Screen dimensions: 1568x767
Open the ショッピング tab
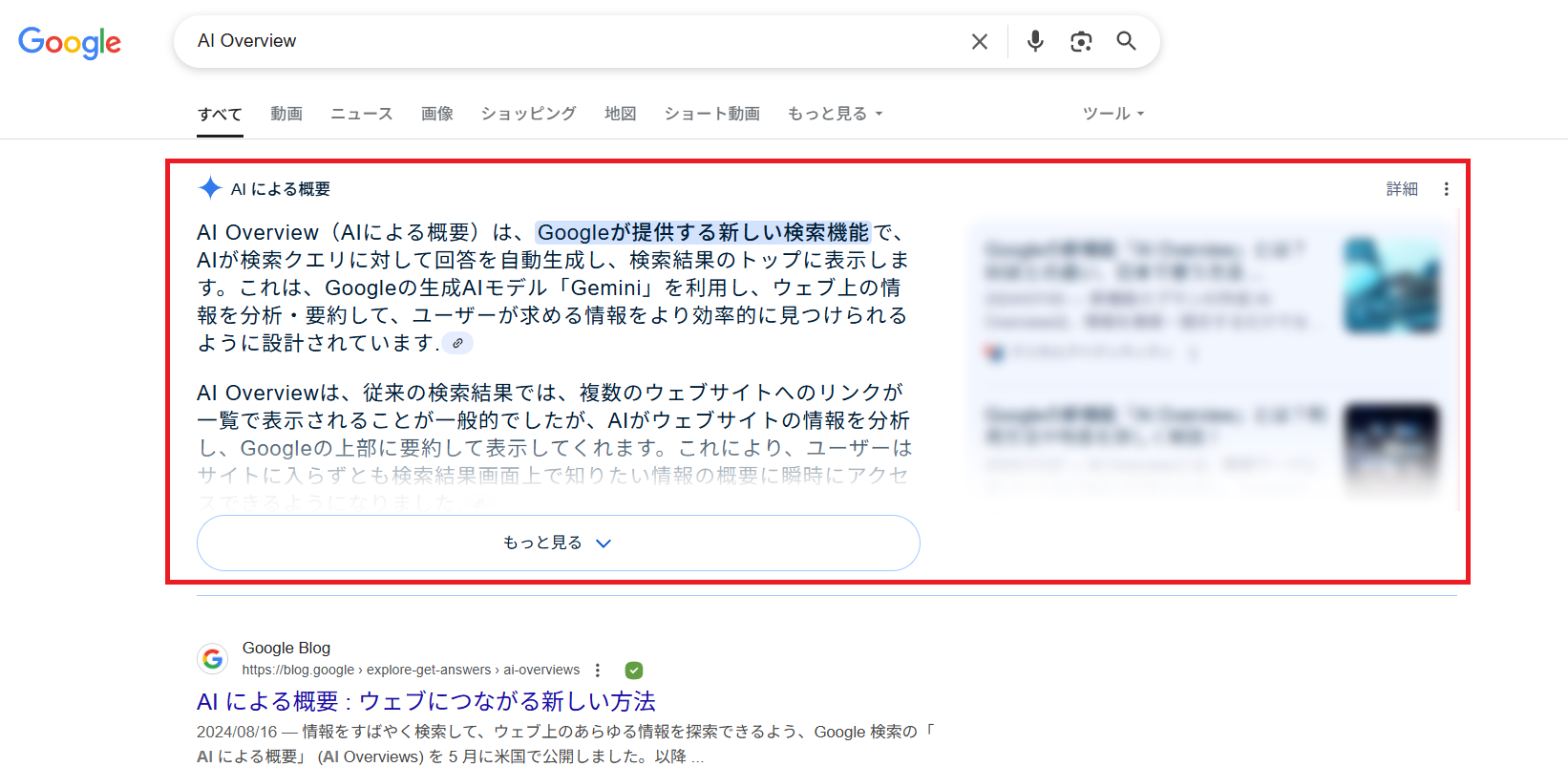[529, 114]
